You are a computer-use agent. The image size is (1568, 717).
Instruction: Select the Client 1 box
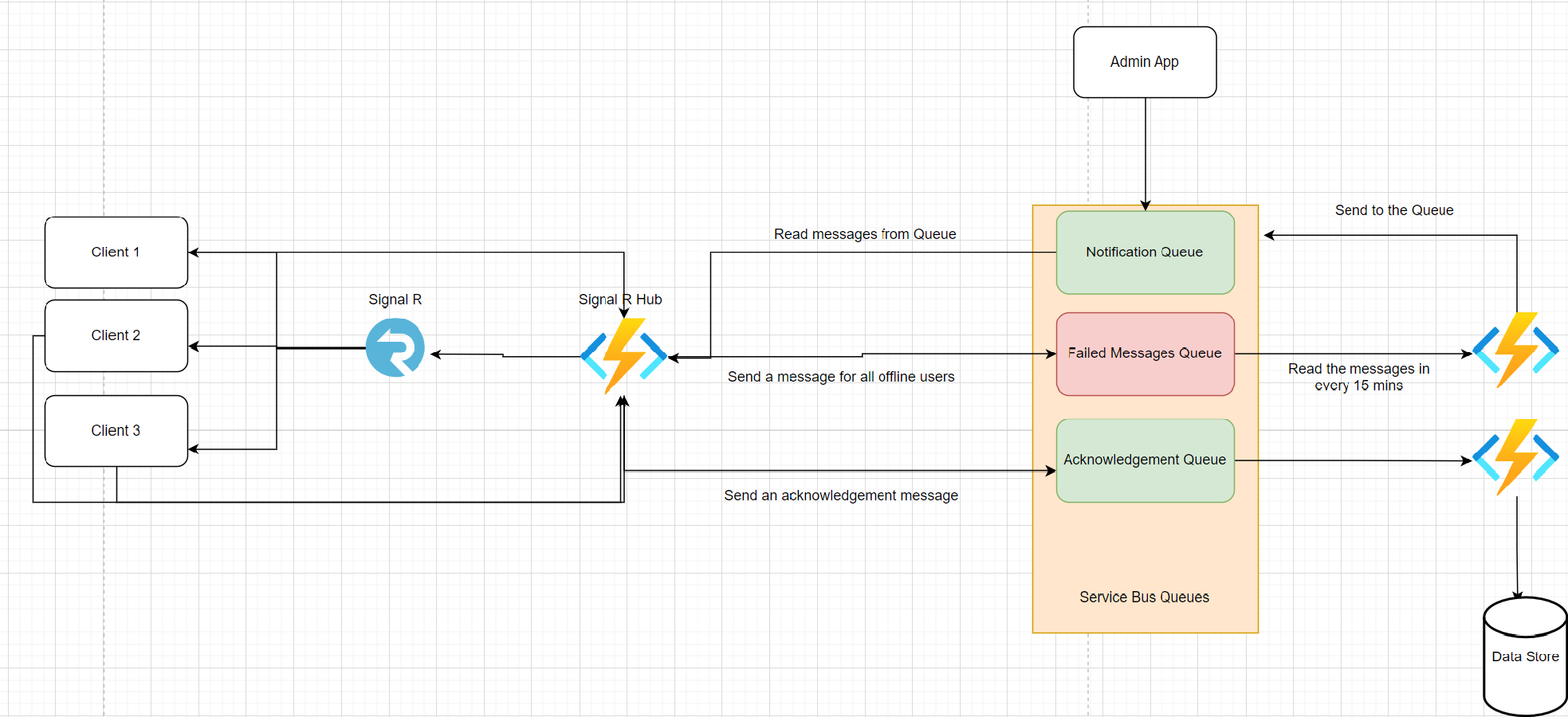[116, 253]
